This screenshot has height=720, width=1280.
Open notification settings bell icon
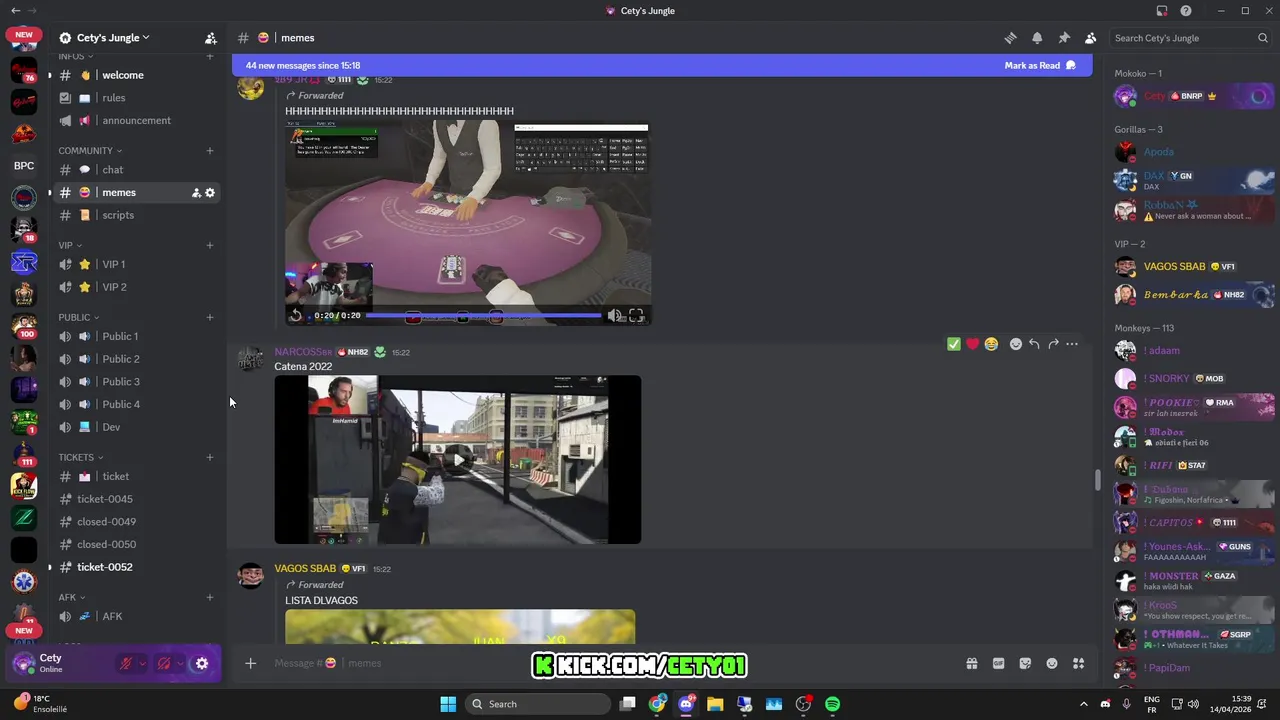(x=1037, y=38)
